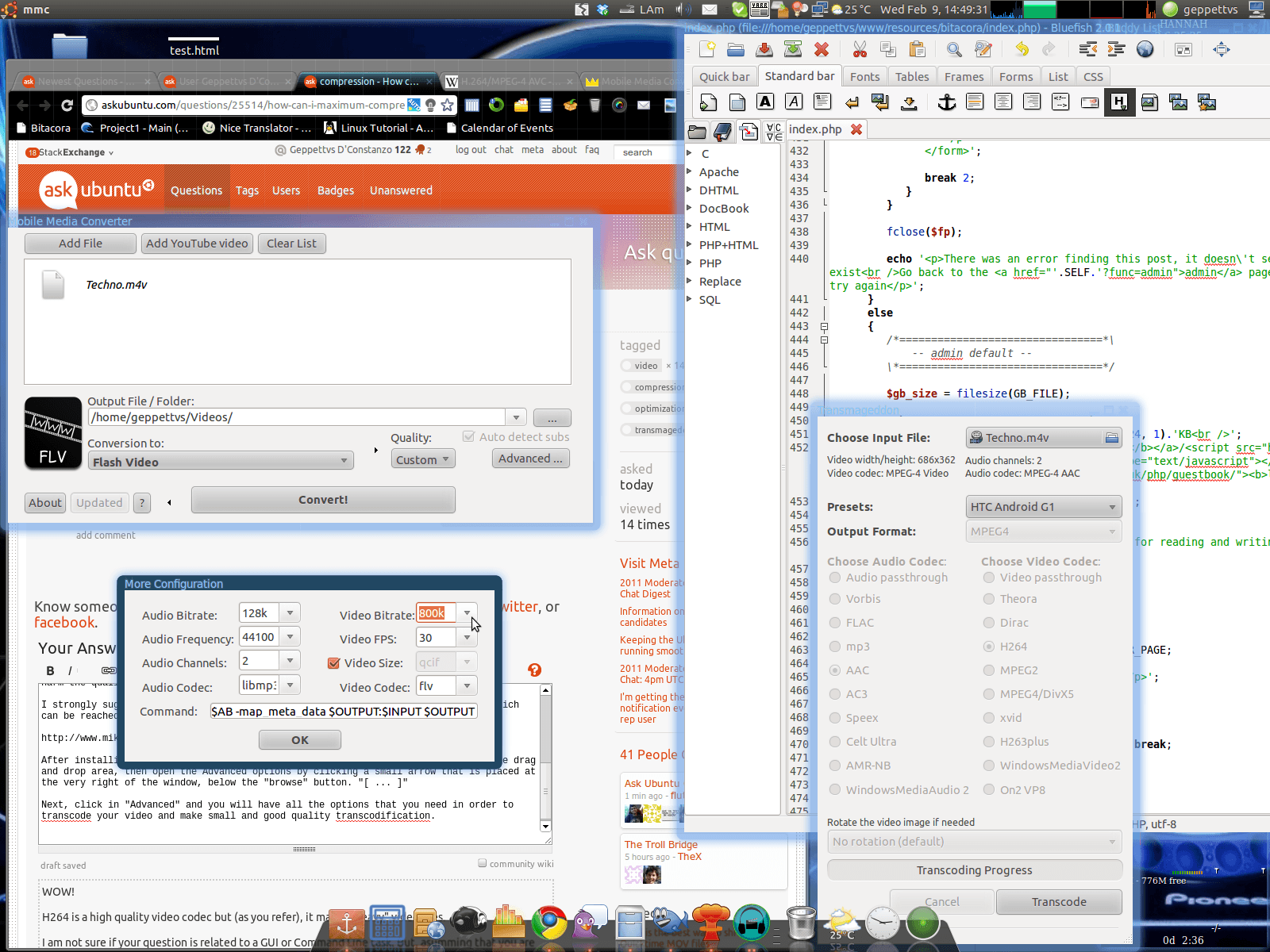This screenshot has height=952, width=1270.
Task: Open Quality Custom dropdown
Action: click(x=423, y=459)
